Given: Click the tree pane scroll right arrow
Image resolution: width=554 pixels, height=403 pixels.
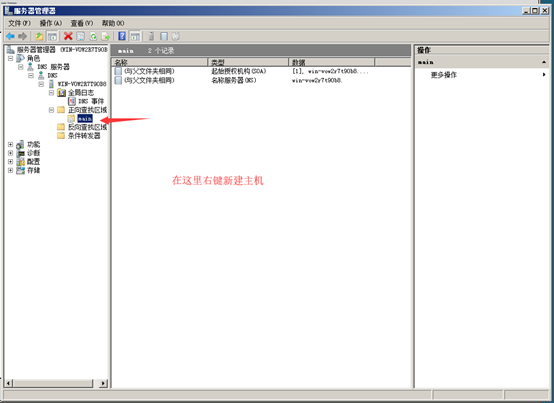Looking at the screenshot, I should click(104, 383).
